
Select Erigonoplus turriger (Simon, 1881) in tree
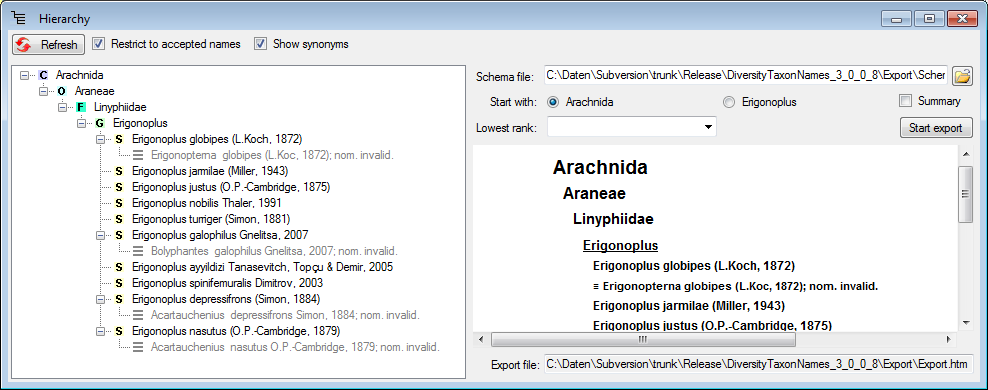point(211,219)
